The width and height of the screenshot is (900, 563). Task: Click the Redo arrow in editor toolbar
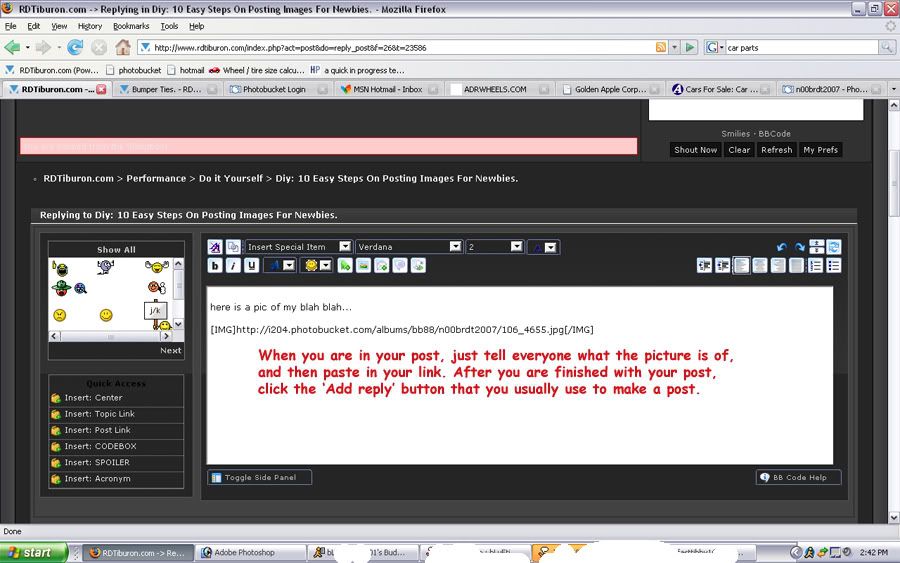tap(799, 247)
